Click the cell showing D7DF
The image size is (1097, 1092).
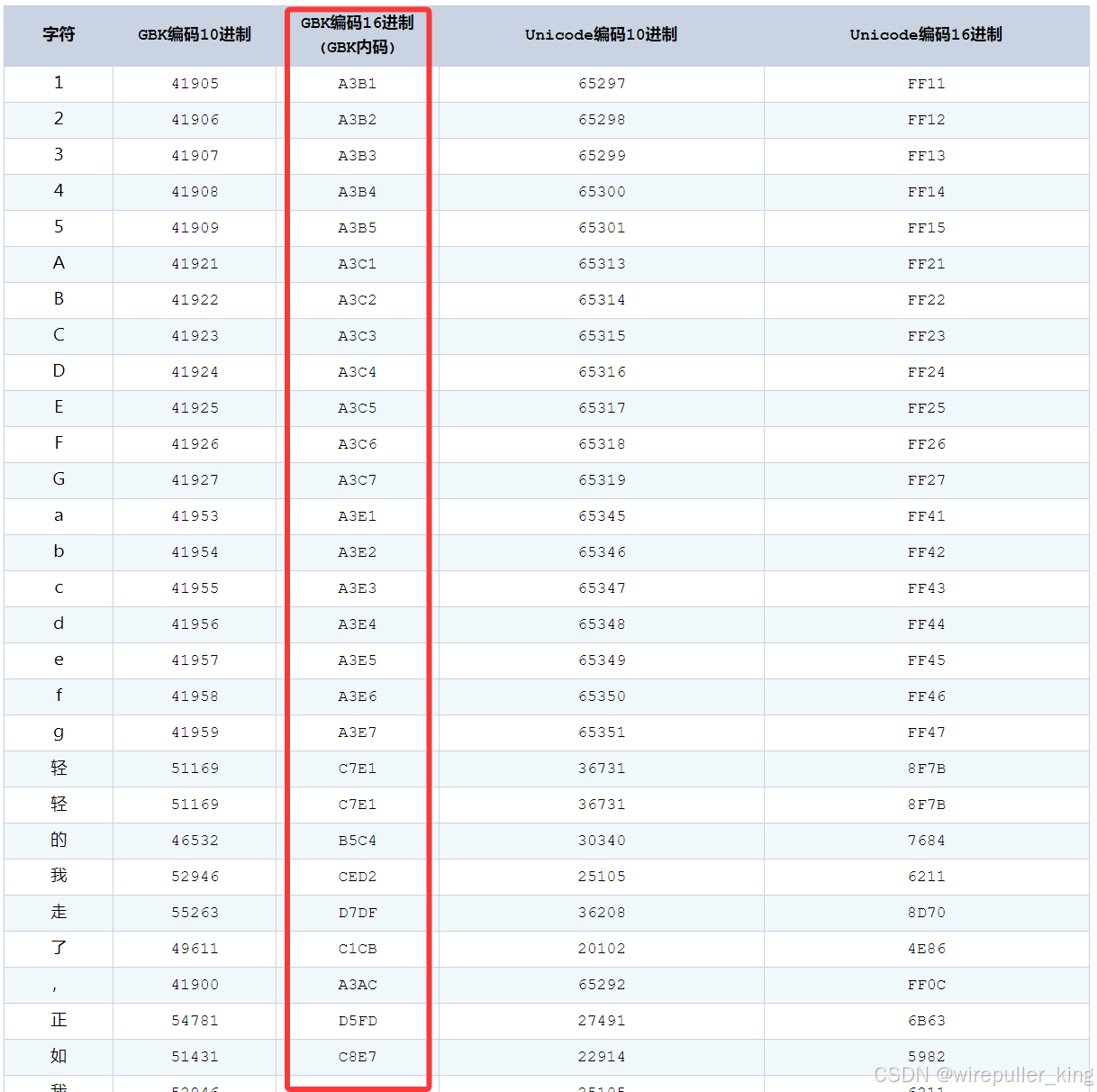[x=358, y=913]
